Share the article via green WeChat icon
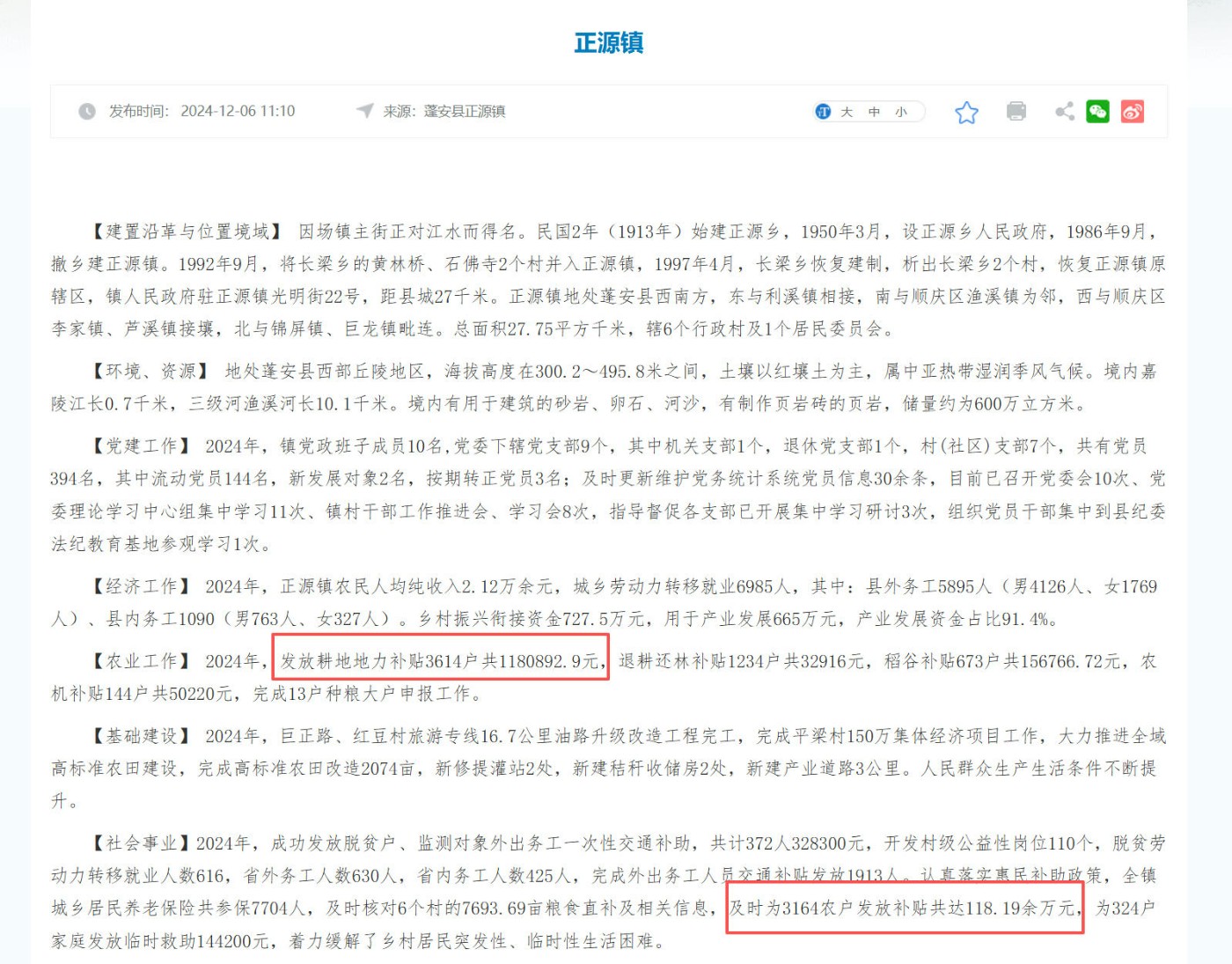Image resolution: width=1232 pixels, height=964 pixels. click(1097, 111)
